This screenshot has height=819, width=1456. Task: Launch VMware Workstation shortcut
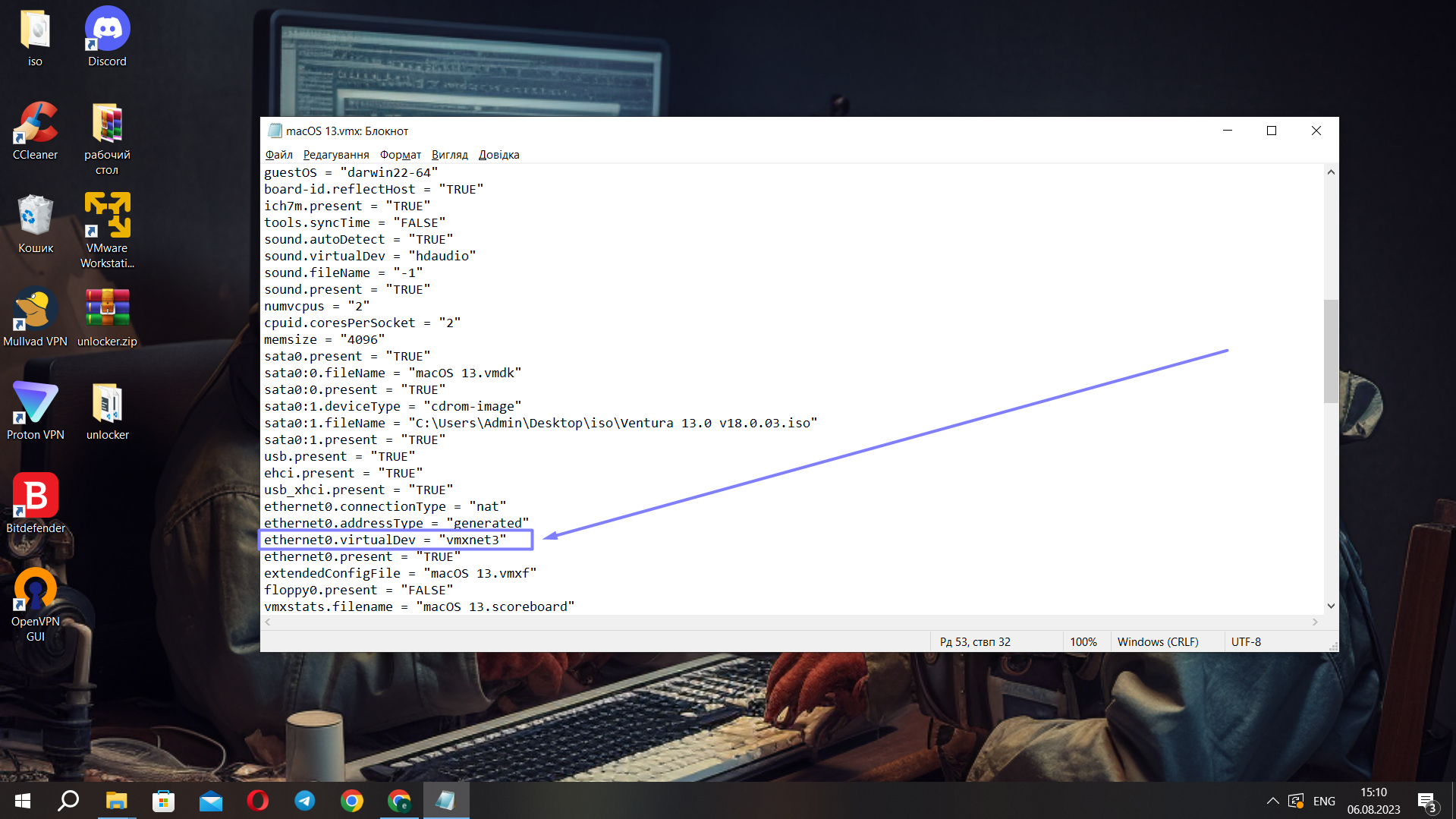[107, 231]
